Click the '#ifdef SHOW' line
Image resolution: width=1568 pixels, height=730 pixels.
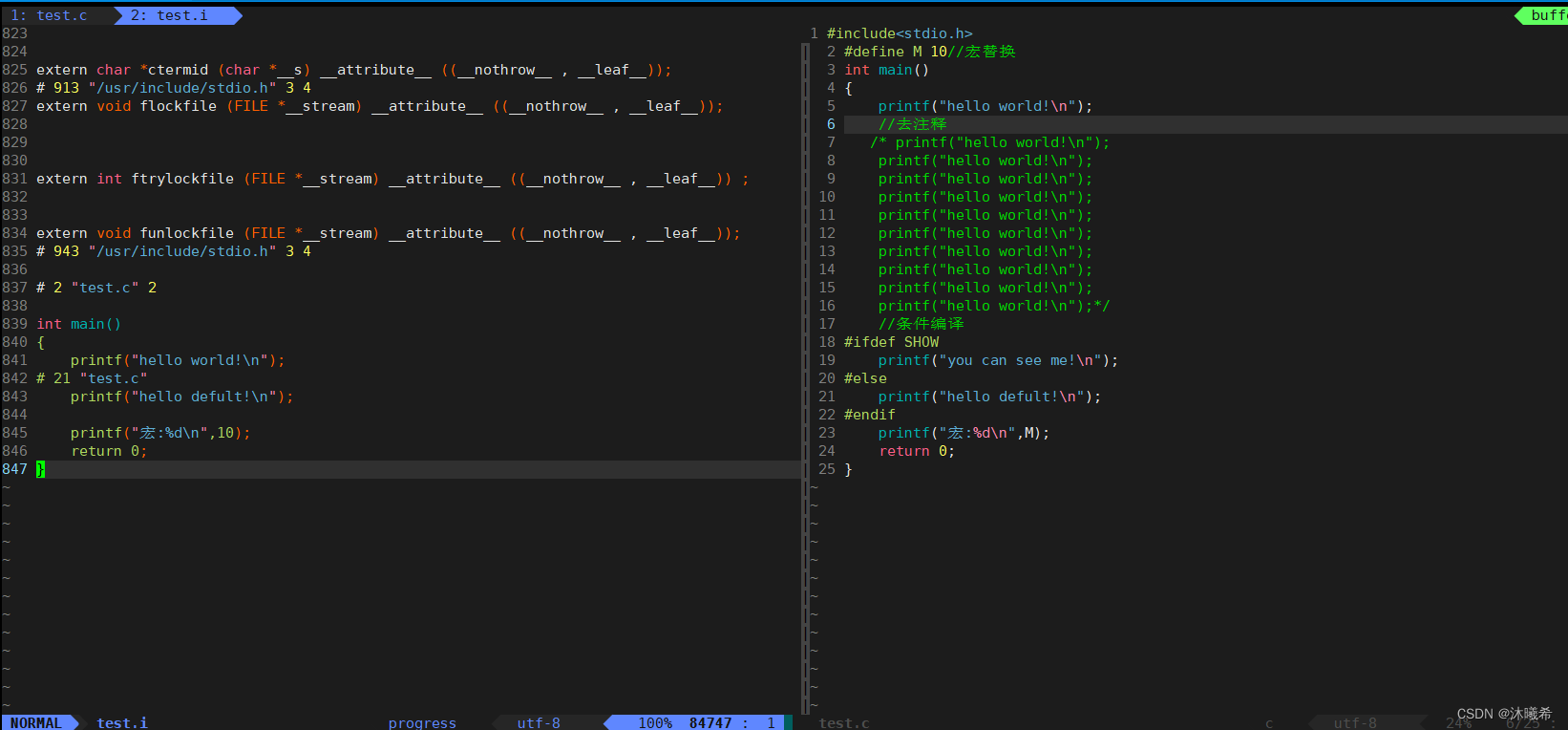(x=891, y=342)
